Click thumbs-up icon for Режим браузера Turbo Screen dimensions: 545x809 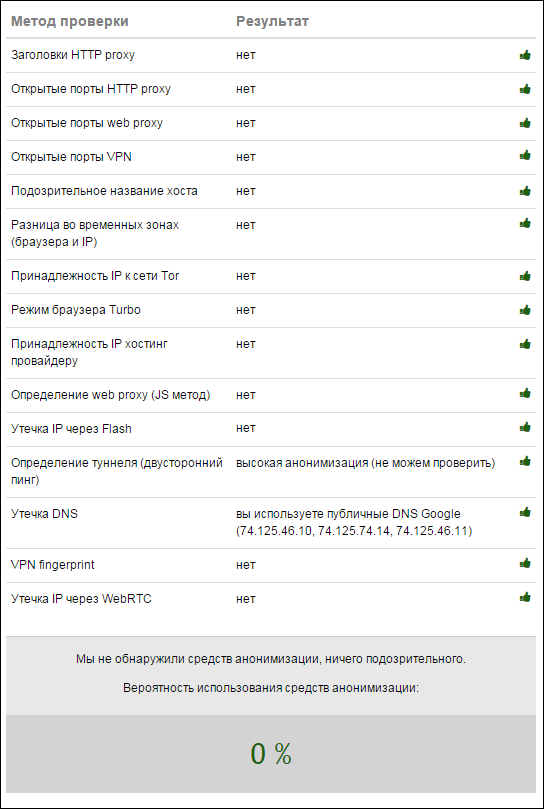pyautogui.click(x=525, y=310)
